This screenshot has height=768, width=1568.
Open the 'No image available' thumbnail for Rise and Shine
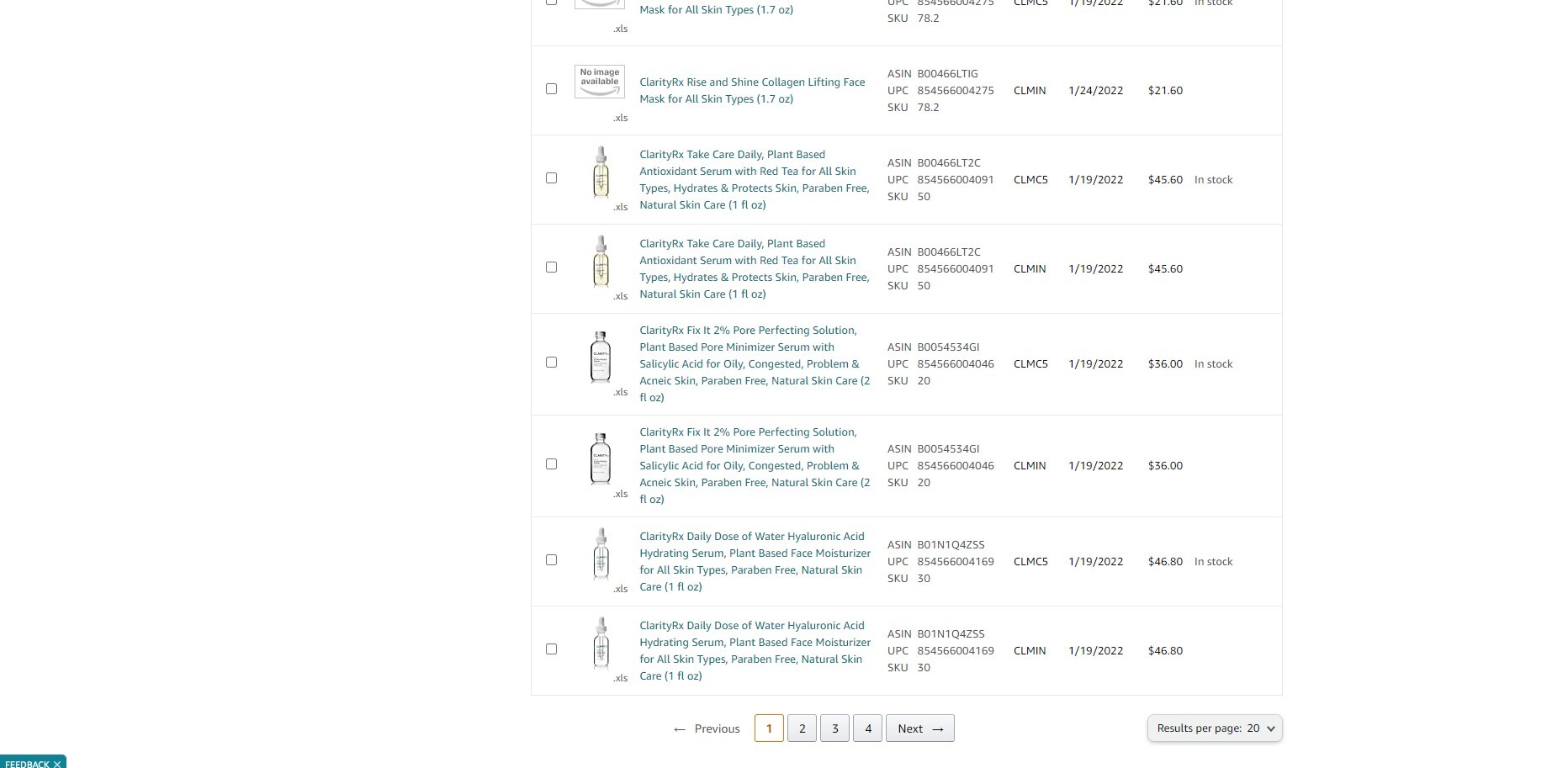(600, 82)
